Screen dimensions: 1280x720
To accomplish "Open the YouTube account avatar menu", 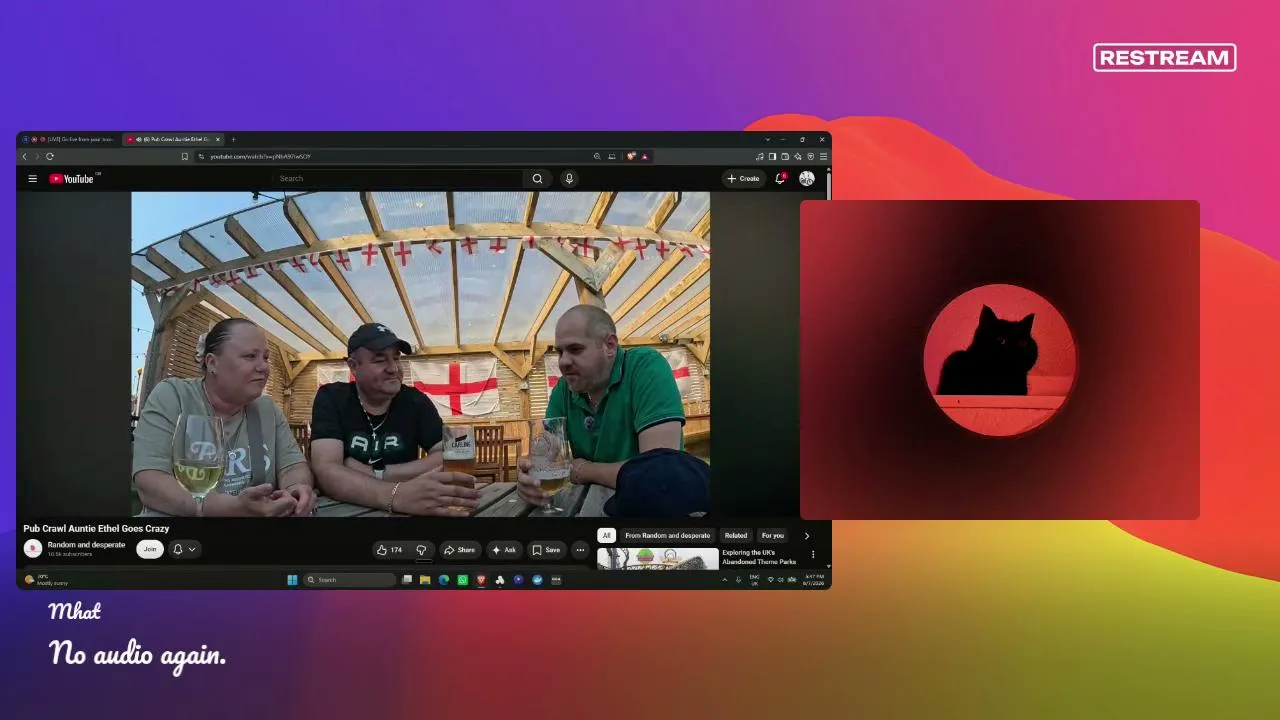I will 807,179.
